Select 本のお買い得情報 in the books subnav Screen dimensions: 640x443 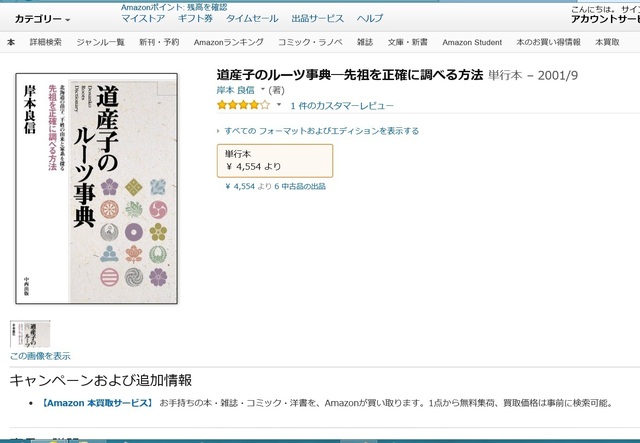(548, 42)
